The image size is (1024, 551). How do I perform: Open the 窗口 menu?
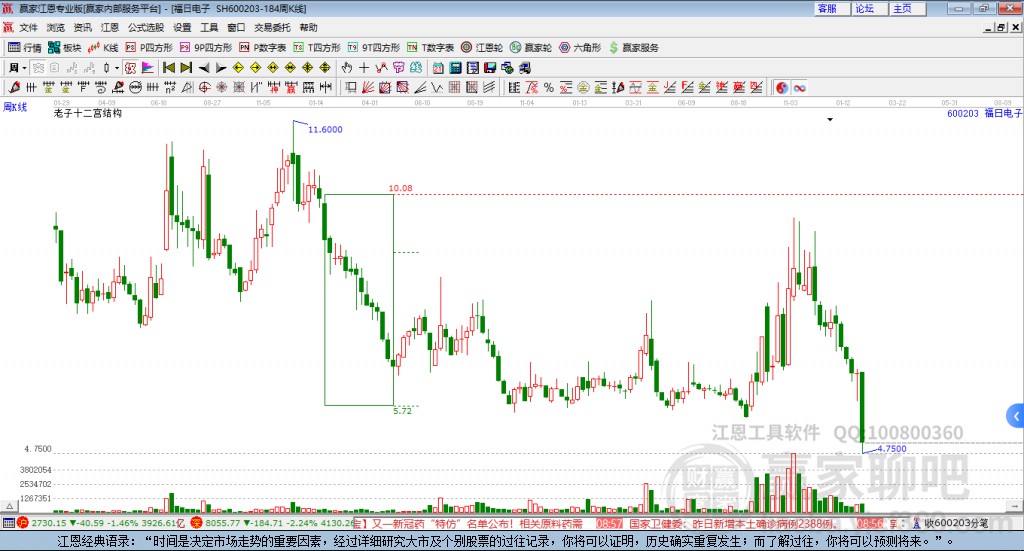pos(236,27)
